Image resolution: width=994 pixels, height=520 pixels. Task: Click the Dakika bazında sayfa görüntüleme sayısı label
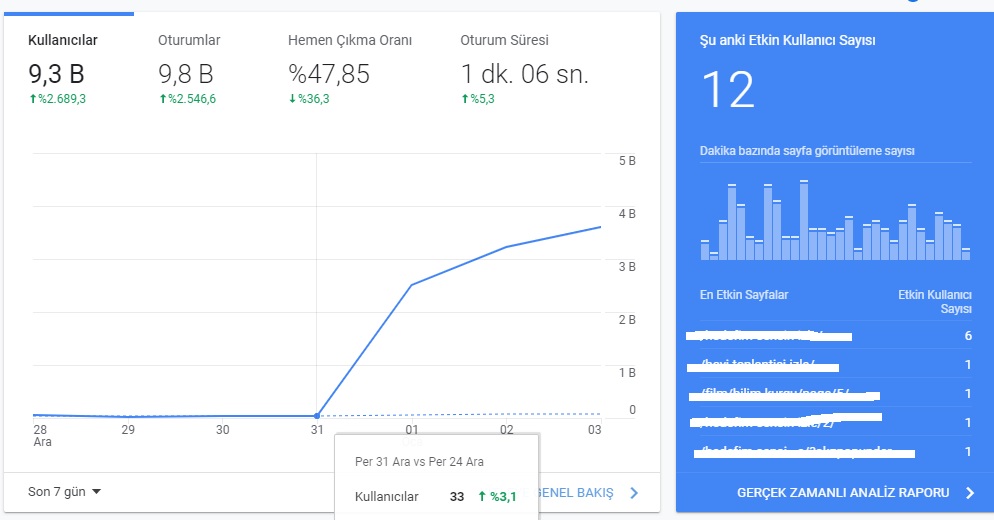point(807,151)
